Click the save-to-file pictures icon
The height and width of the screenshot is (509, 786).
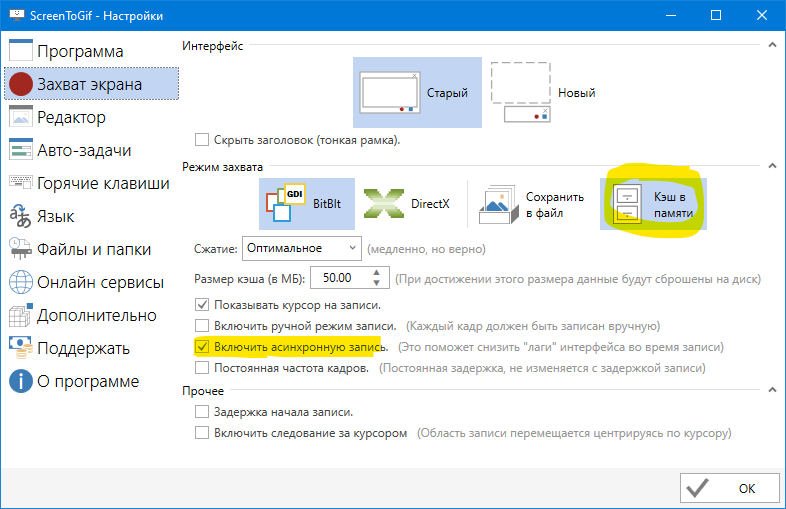pyautogui.click(x=498, y=205)
